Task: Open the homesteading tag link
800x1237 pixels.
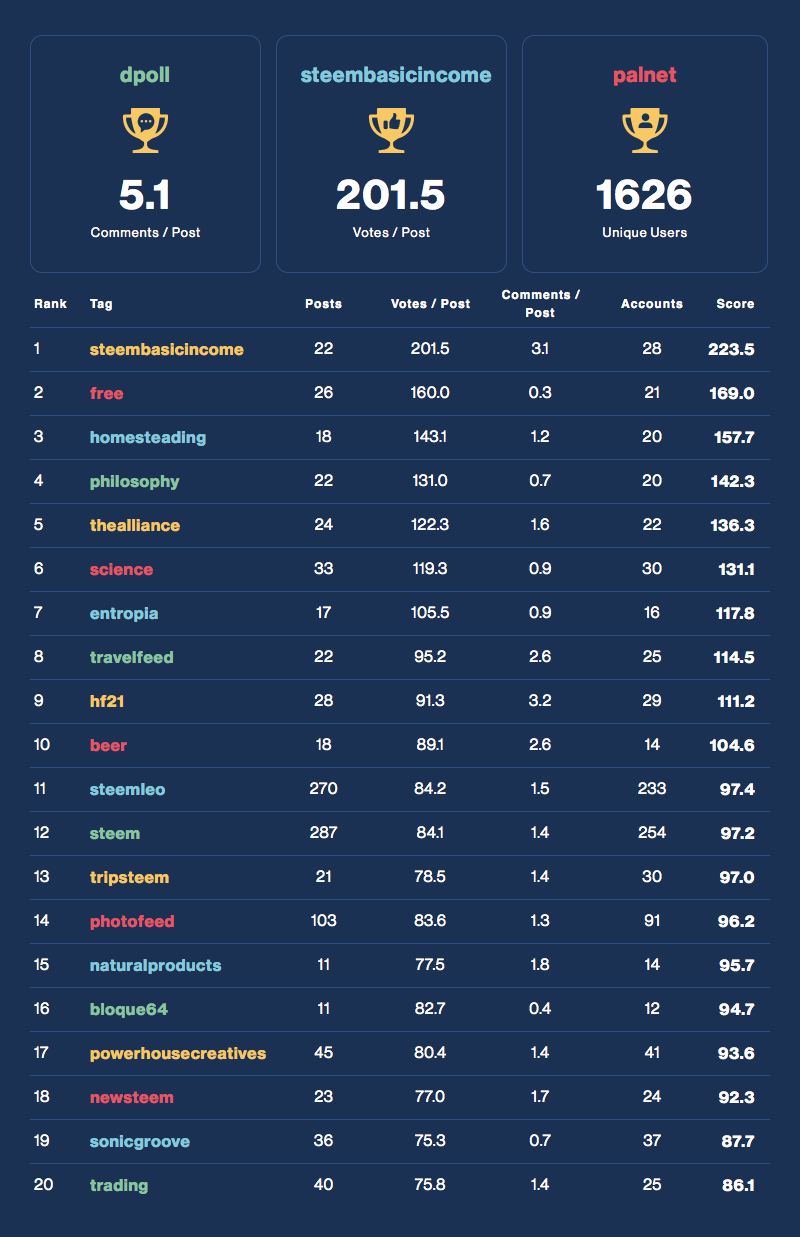Action: (x=148, y=438)
